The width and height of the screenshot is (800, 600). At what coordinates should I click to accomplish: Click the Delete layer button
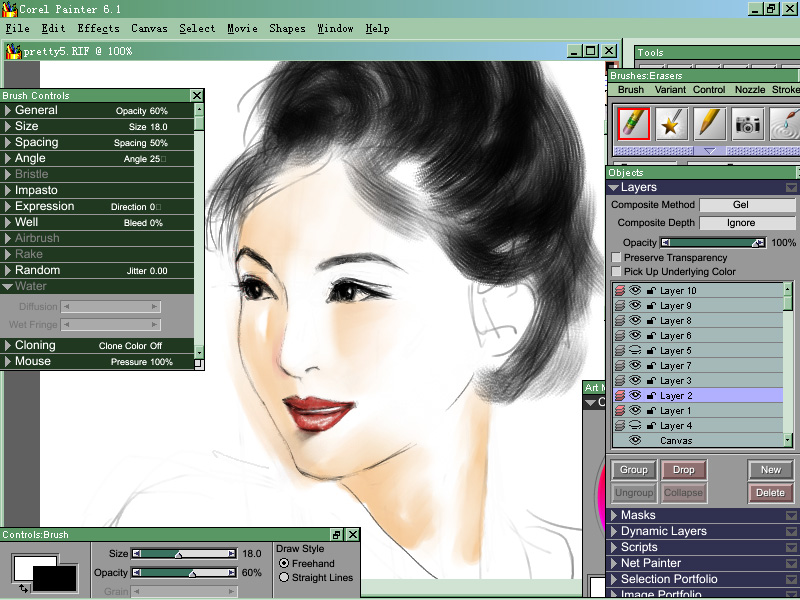tap(770, 493)
